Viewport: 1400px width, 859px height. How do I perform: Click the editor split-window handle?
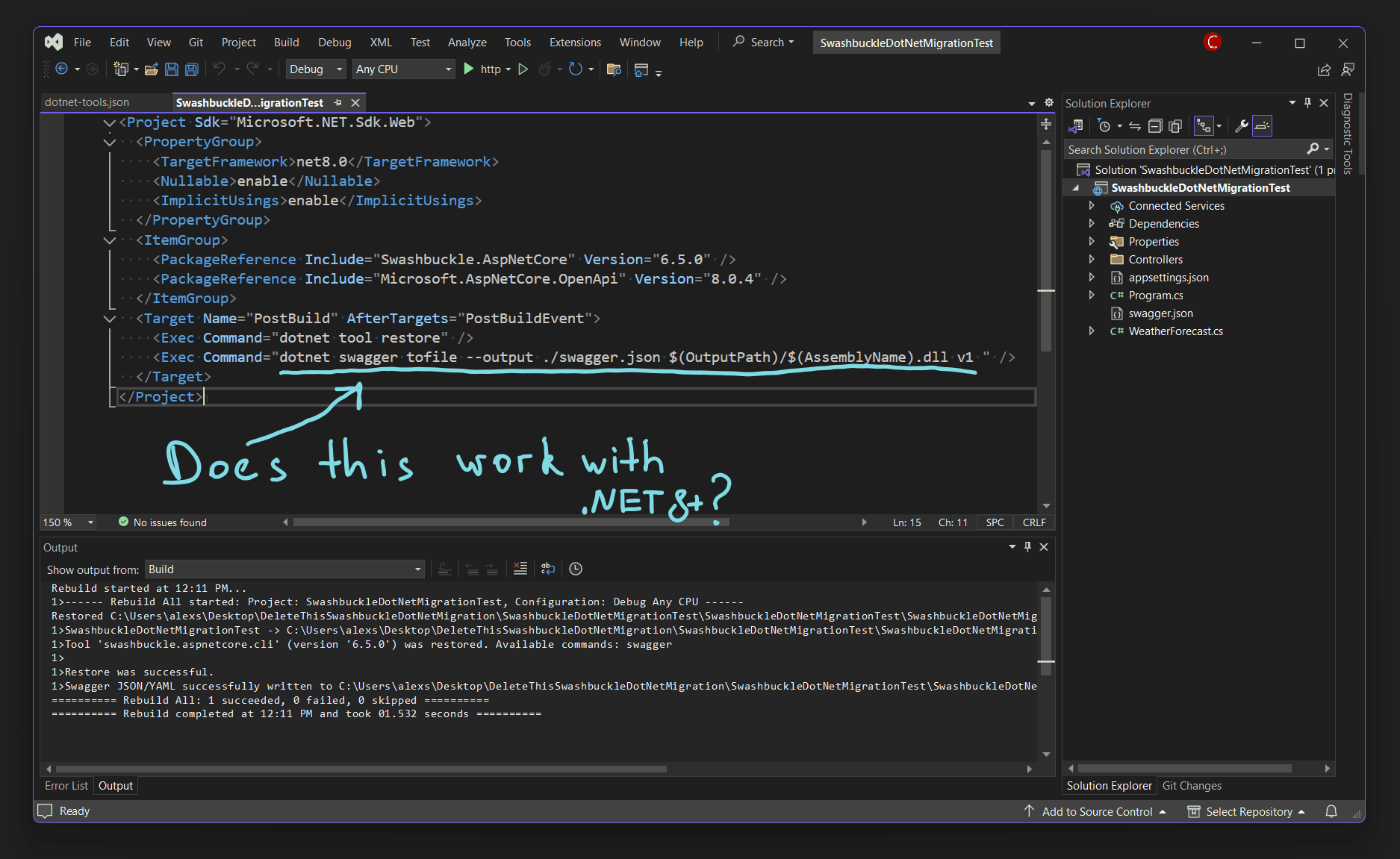point(1046,124)
